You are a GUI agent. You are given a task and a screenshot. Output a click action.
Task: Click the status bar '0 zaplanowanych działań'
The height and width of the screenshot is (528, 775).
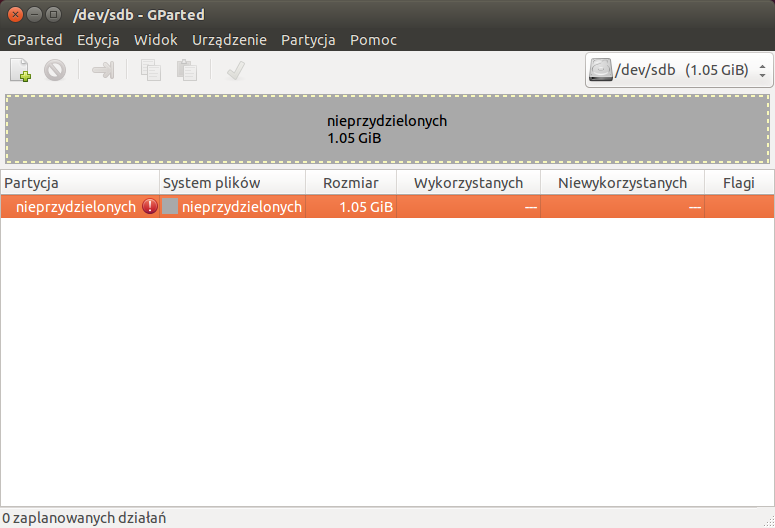tap(84, 518)
